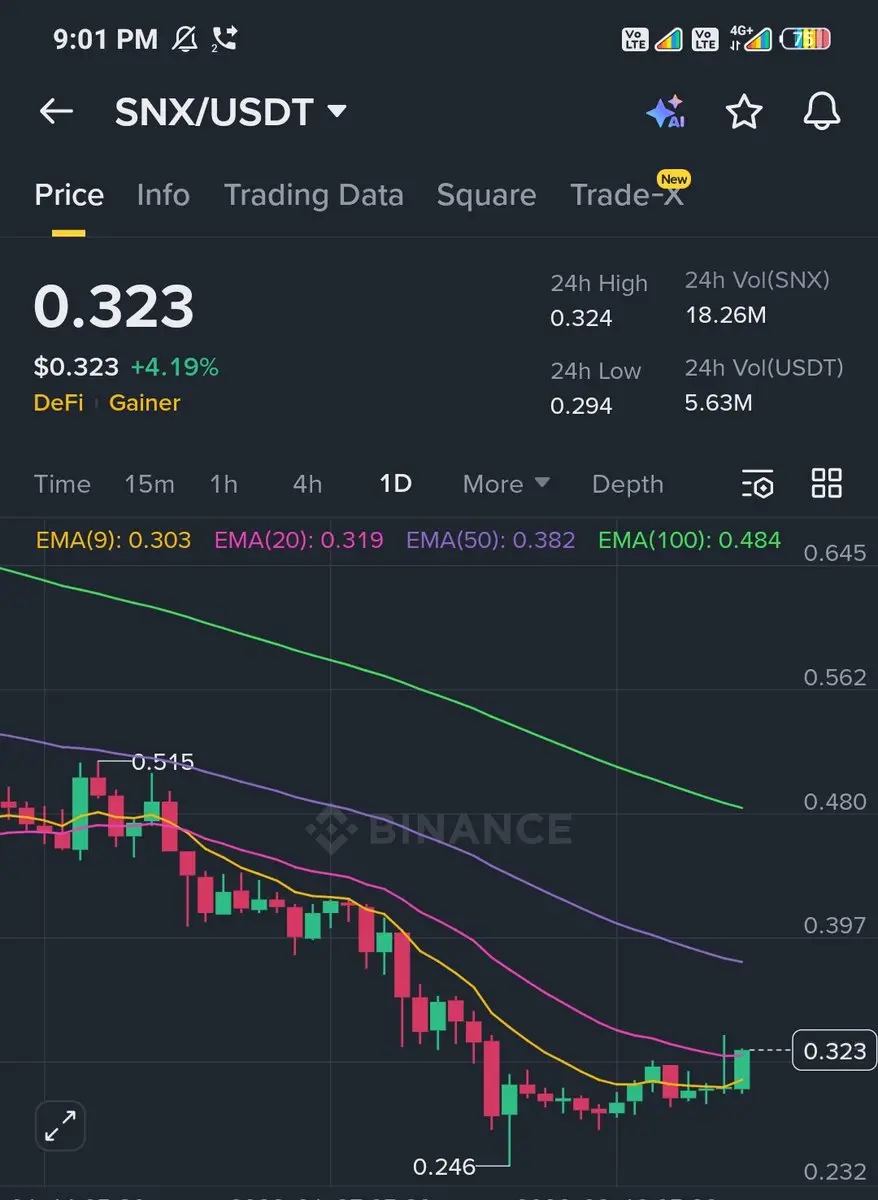Tap the 24h Vol(USDT) 5.63M value
Viewport: 878px width, 1200px height.
pyautogui.click(x=719, y=403)
